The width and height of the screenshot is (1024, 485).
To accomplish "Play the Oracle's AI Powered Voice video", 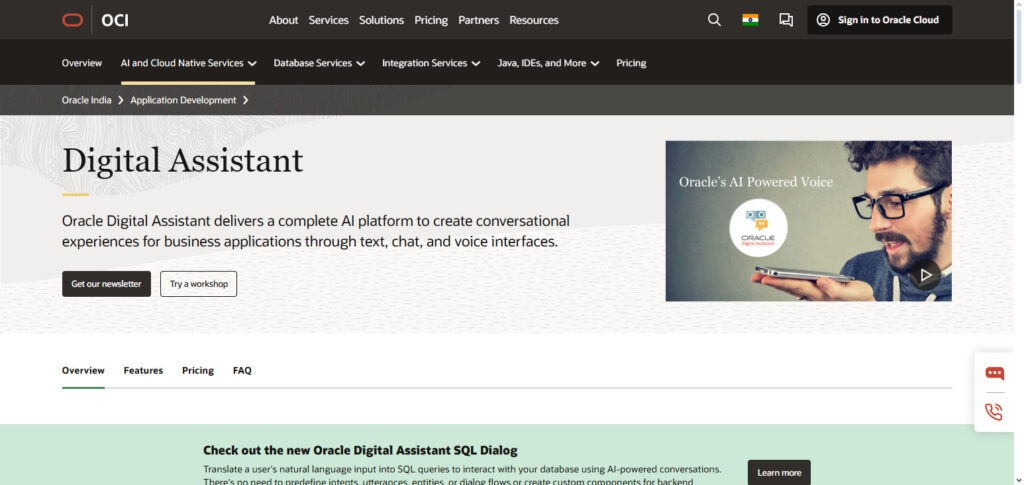I will [925, 275].
